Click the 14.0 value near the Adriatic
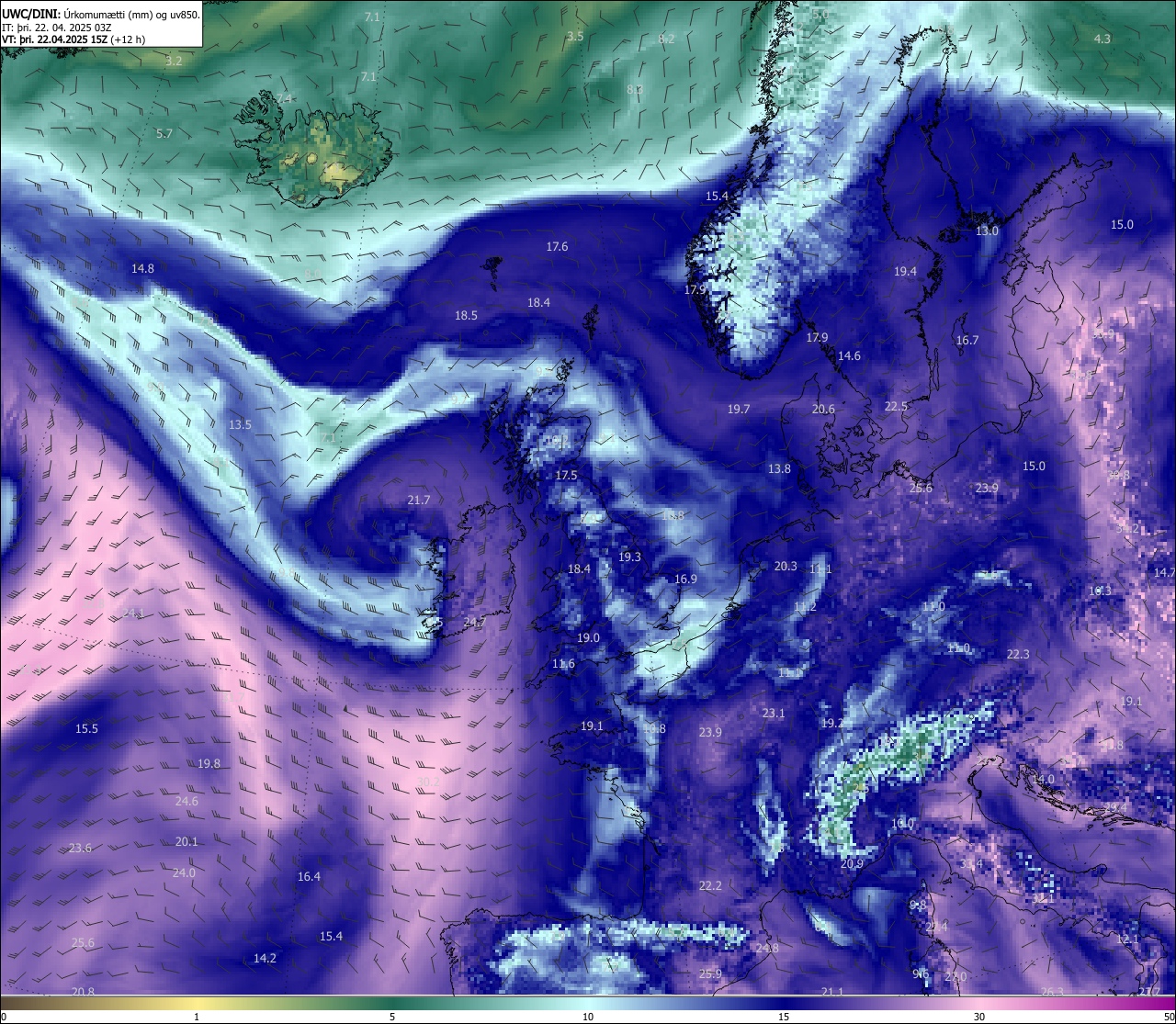The width and height of the screenshot is (1176, 1024). pos(1043,779)
